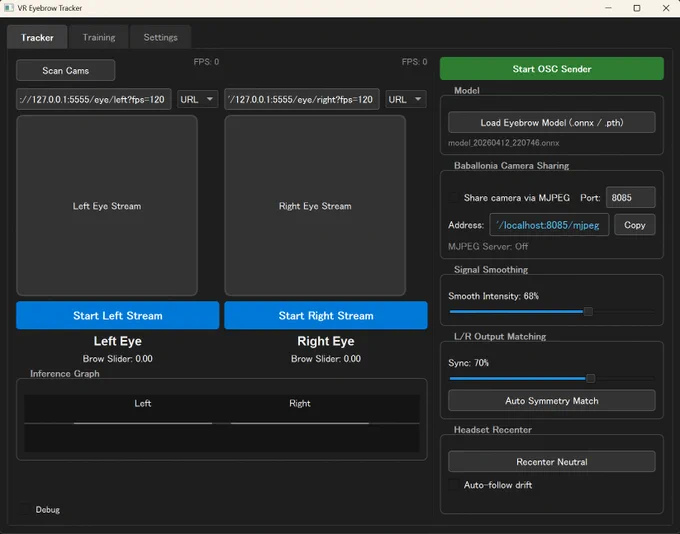Click the Sync: 70% label
680x534 pixels.
point(468,363)
